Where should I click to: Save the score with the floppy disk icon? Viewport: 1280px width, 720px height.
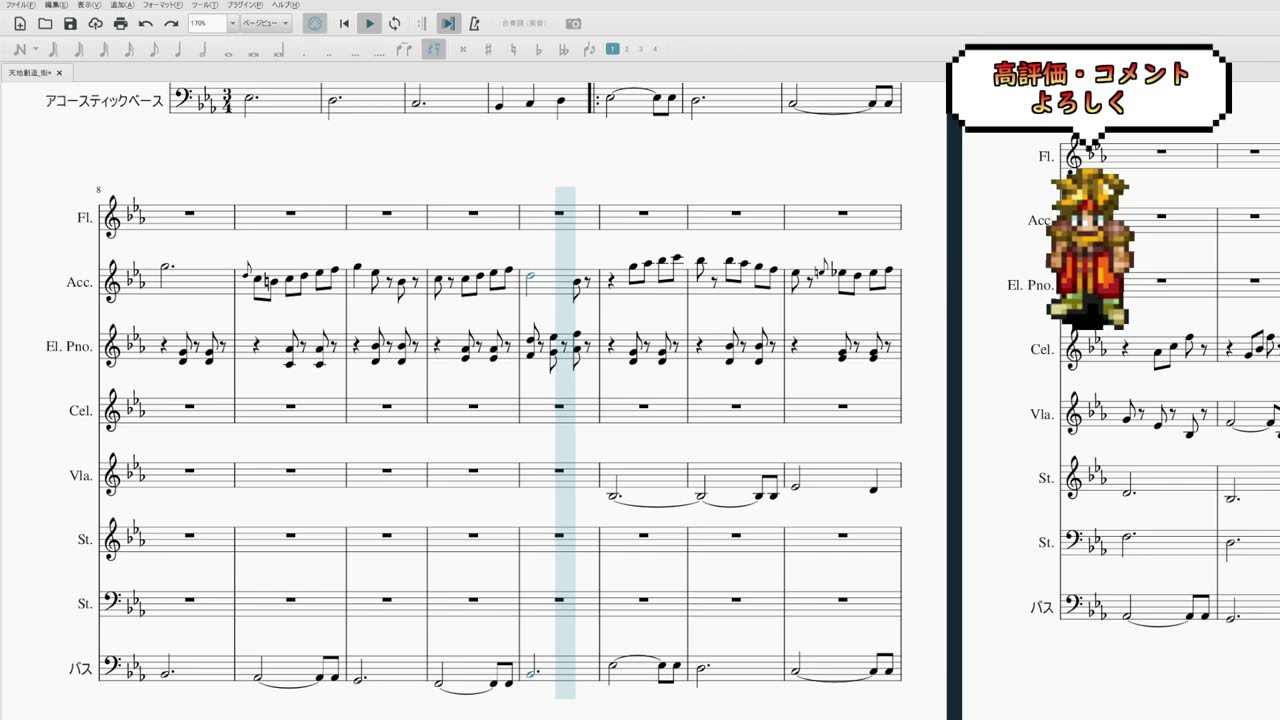(x=70, y=23)
